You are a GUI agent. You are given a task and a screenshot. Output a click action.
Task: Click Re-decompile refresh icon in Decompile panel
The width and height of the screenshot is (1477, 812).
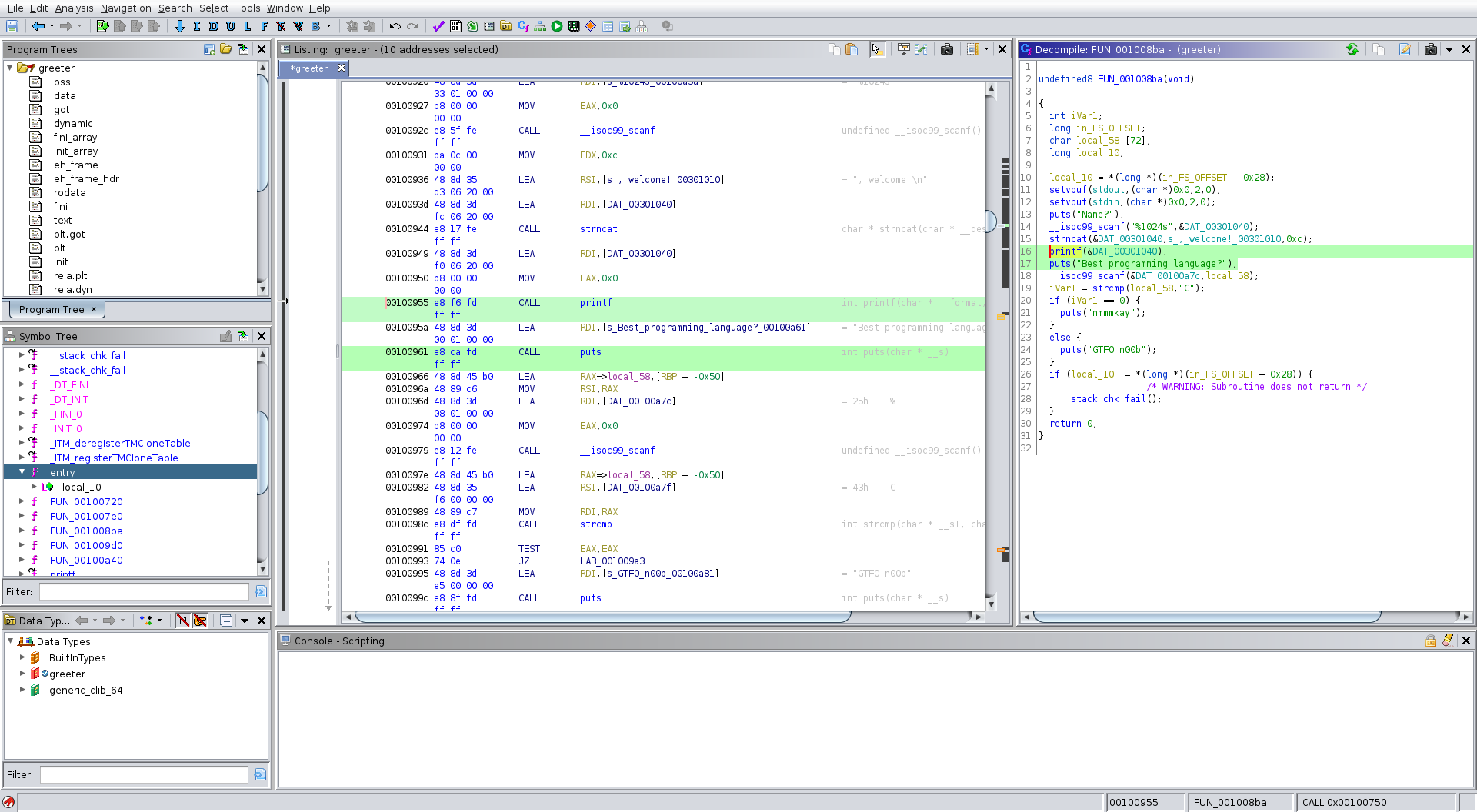[x=1352, y=49]
